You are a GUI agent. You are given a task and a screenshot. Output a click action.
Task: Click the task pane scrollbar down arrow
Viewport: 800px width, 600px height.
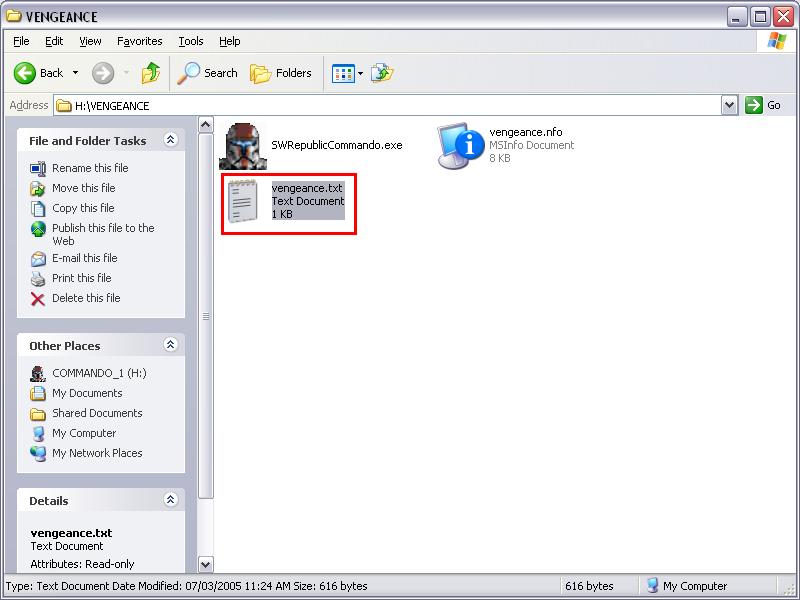click(206, 564)
